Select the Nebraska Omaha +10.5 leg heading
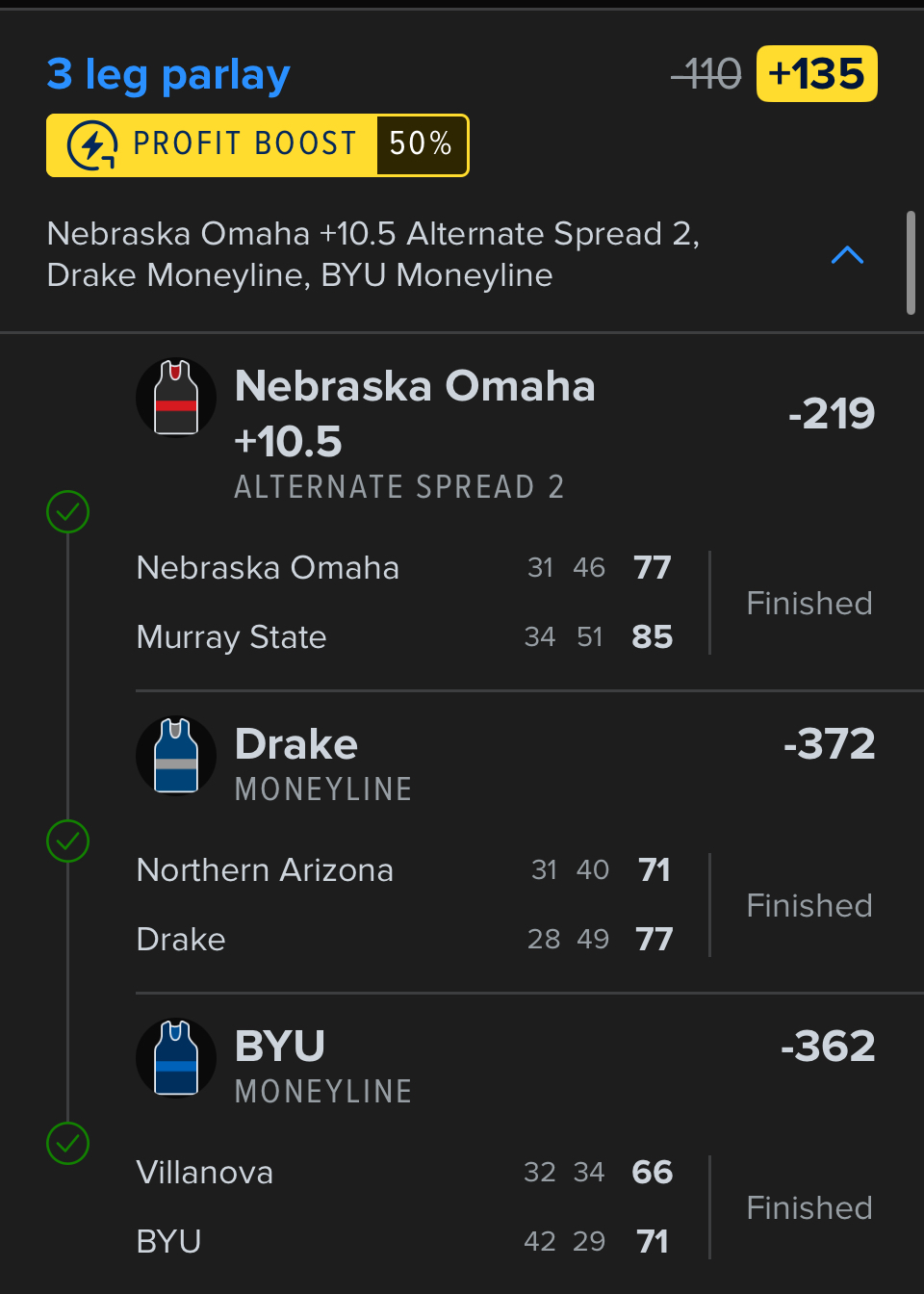Image resolution: width=924 pixels, height=1294 pixels. (x=414, y=413)
